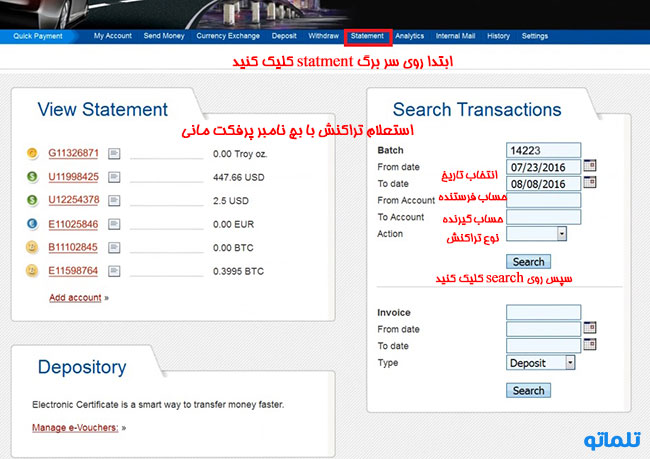This screenshot has height=459, width=650.
Task: Expand the Action dropdown
Action: [x=536, y=234]
